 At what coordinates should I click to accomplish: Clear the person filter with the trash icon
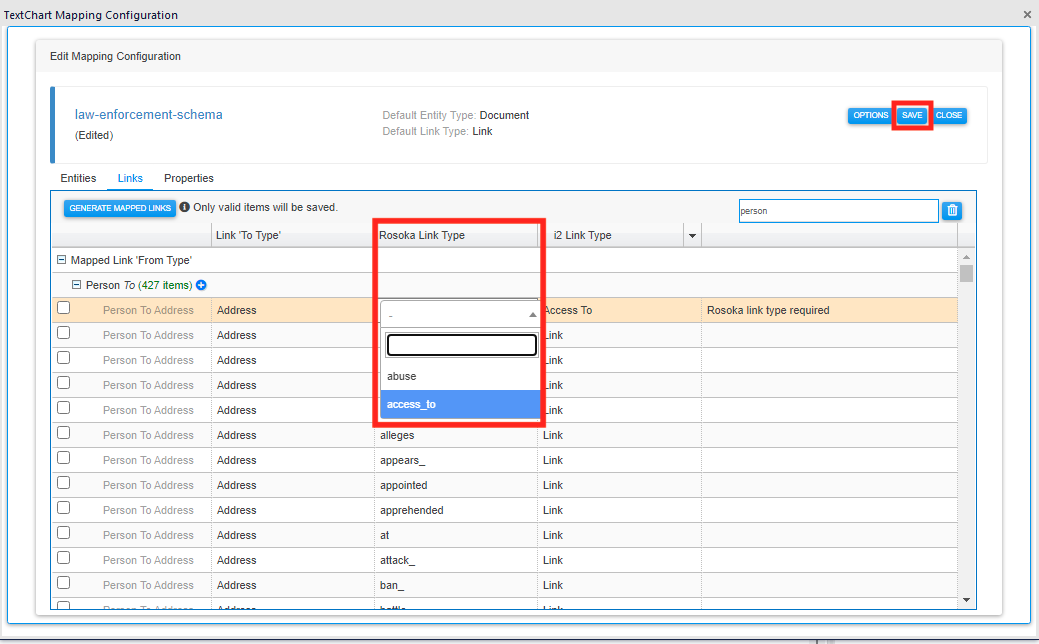click(x=951, y=210)
